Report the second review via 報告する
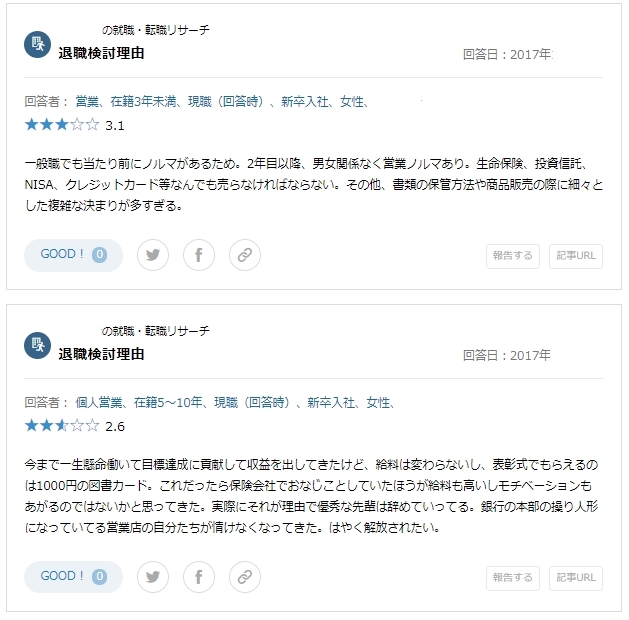 [513, 578]
